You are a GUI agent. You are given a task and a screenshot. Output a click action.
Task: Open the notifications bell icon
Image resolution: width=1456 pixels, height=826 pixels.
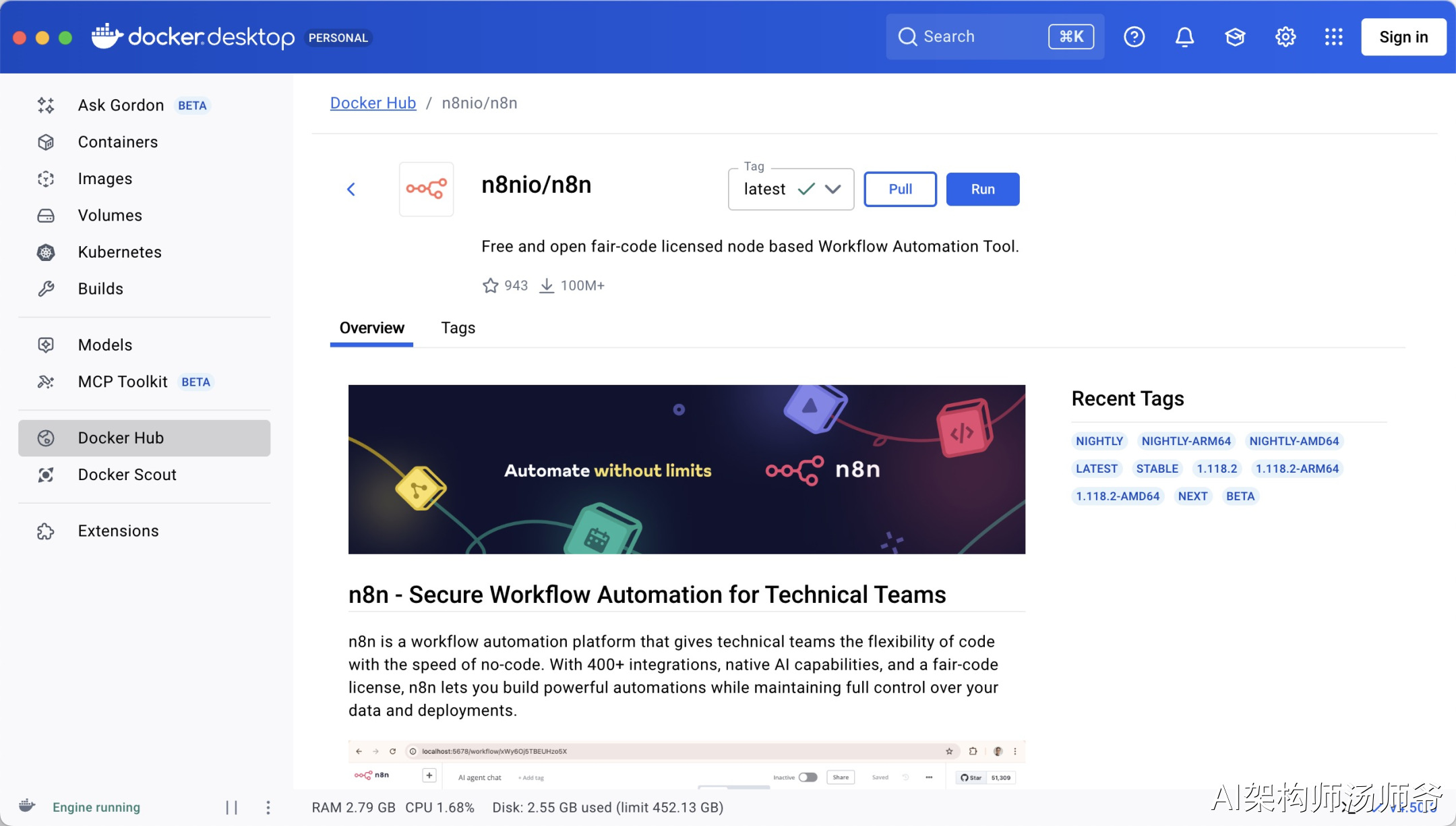point(1184,36)
